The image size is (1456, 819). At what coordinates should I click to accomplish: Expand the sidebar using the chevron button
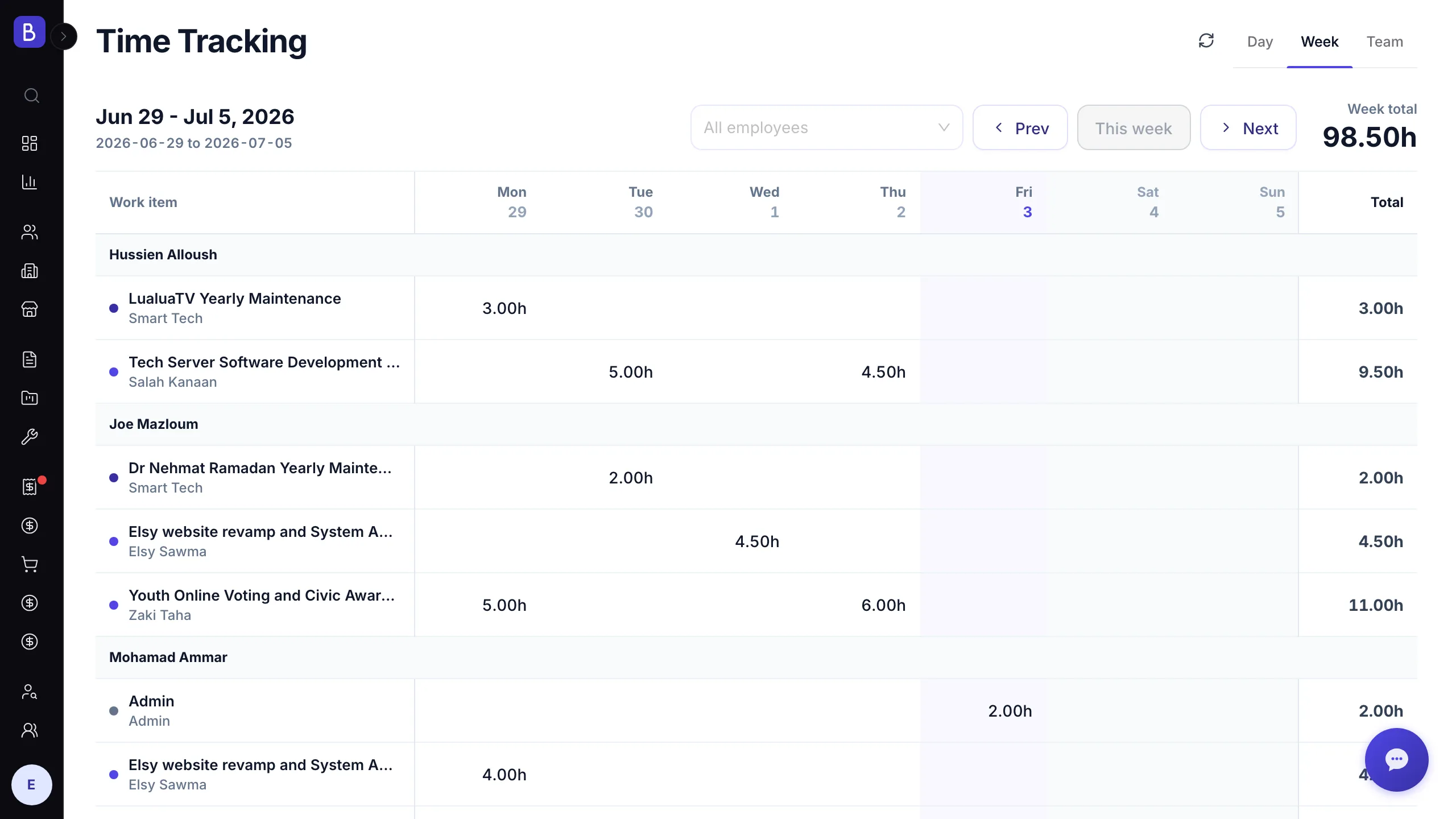tap(64, 36)
